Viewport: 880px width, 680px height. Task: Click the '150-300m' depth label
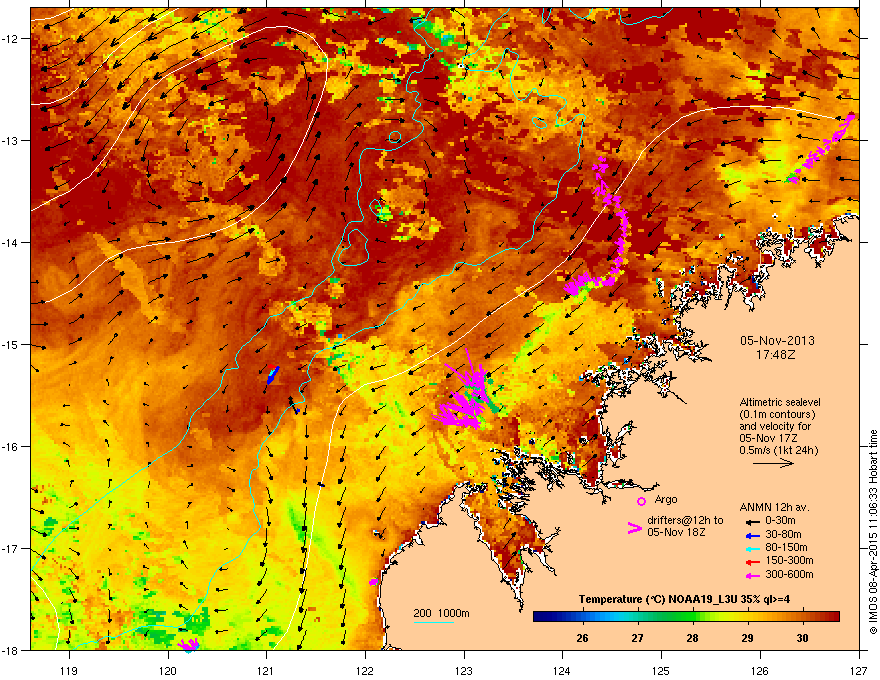[789, 560]
